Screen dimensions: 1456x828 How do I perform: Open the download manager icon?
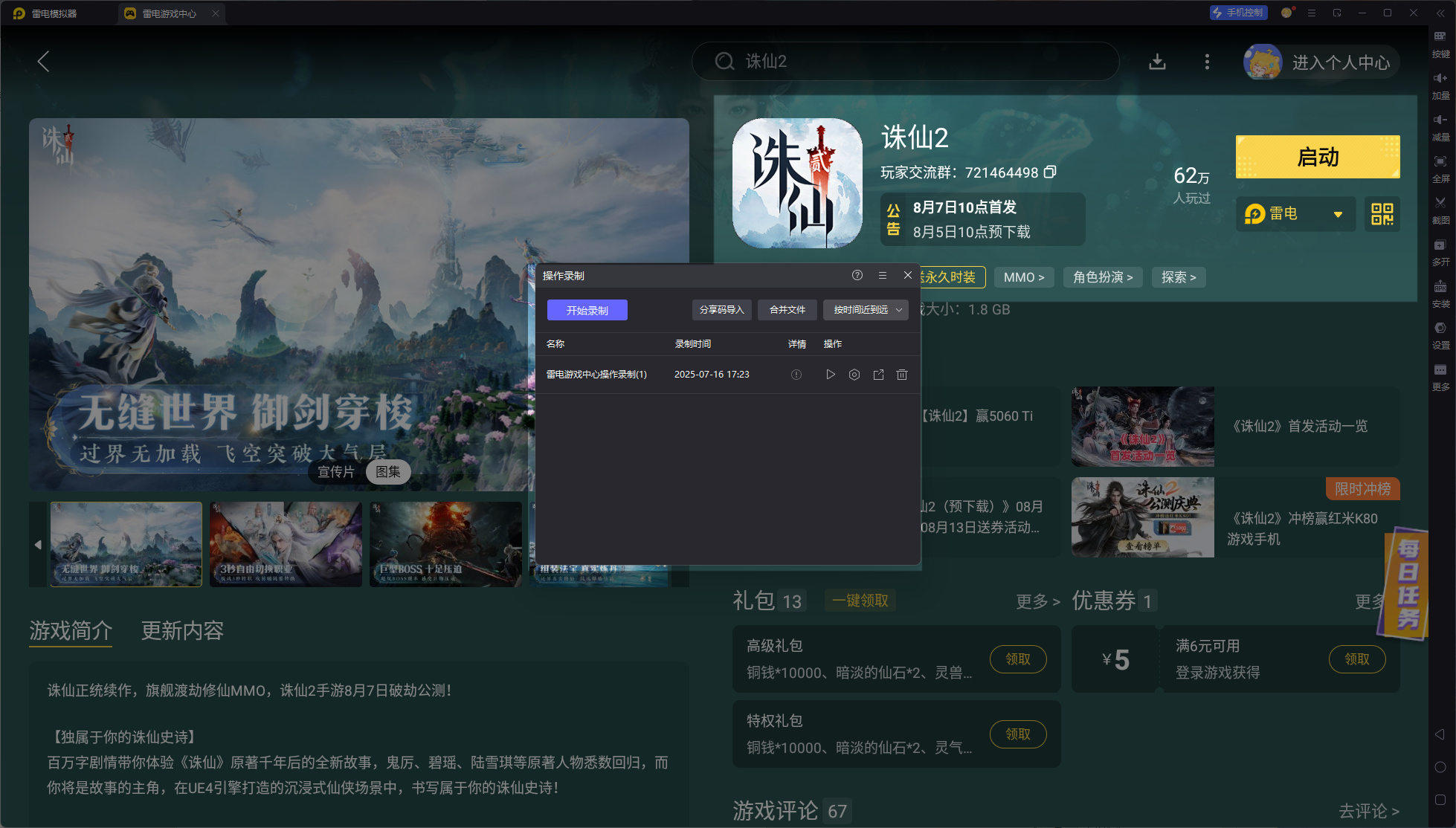(1157, 62)
